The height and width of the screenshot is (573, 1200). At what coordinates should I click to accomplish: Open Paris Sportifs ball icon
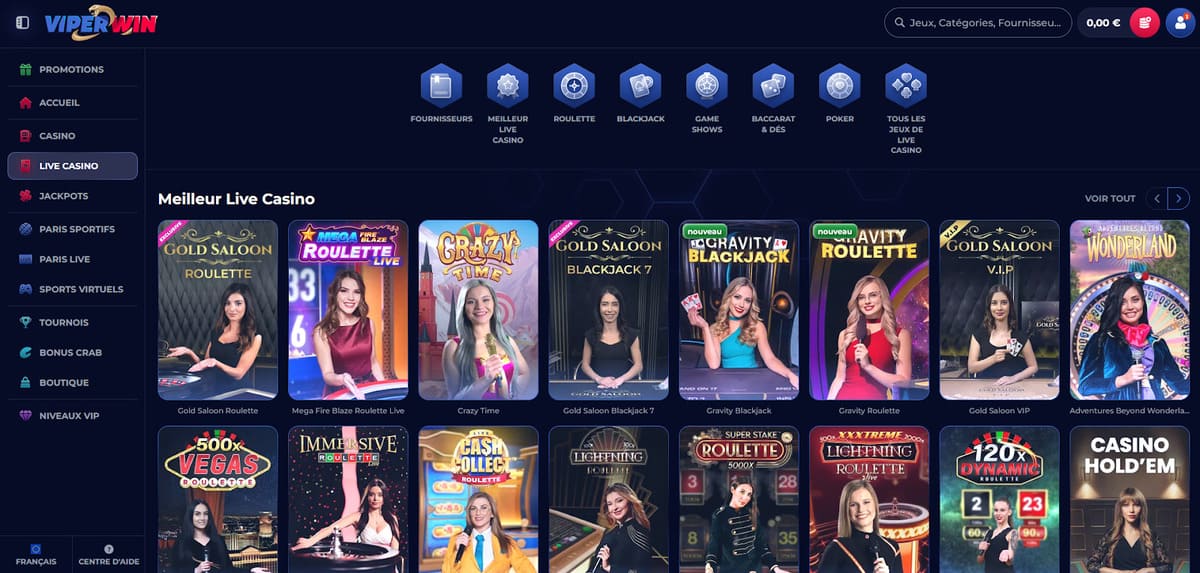click(x=26, y=229)
